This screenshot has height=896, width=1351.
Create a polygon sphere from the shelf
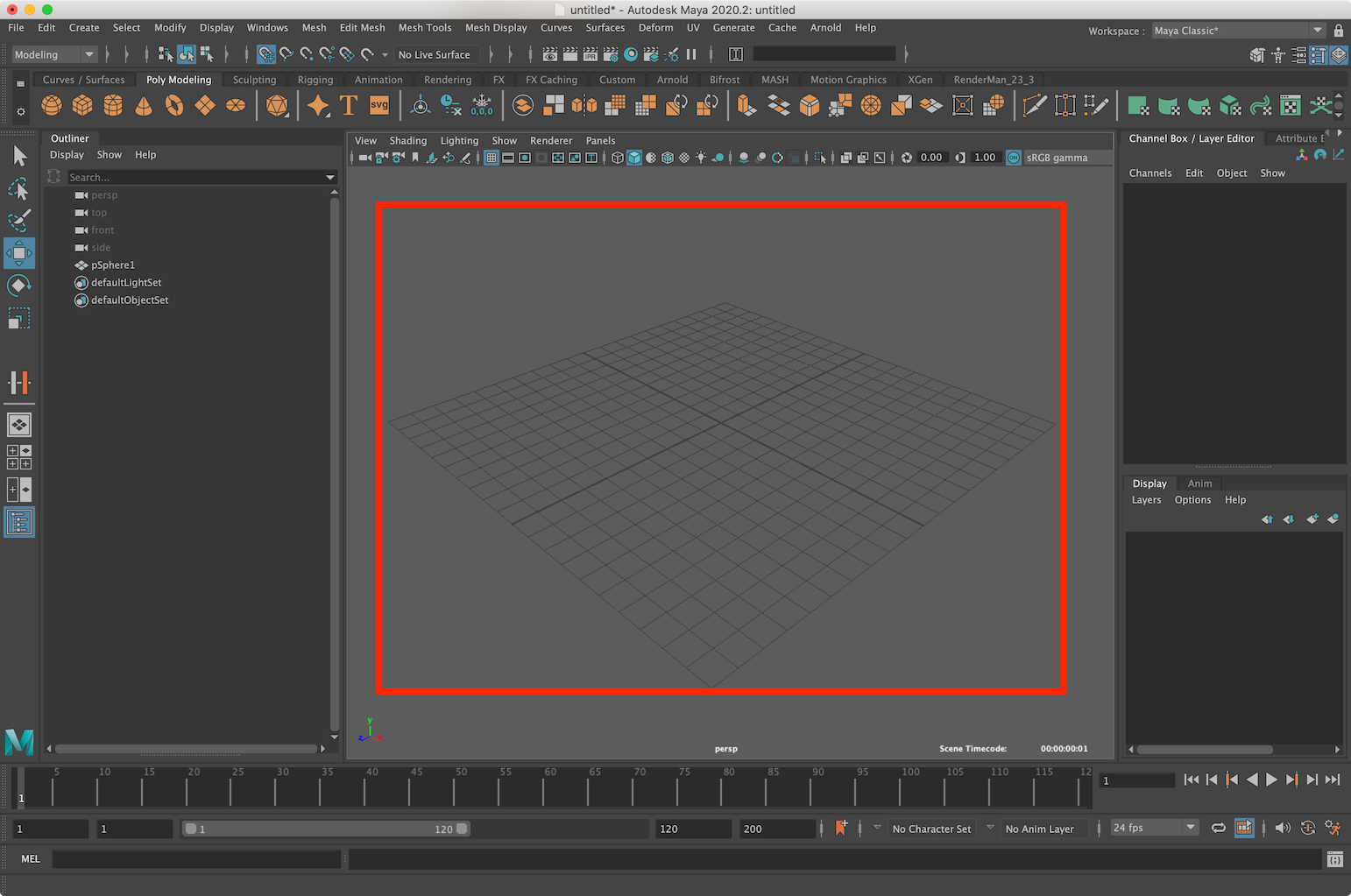click(52, 106)
